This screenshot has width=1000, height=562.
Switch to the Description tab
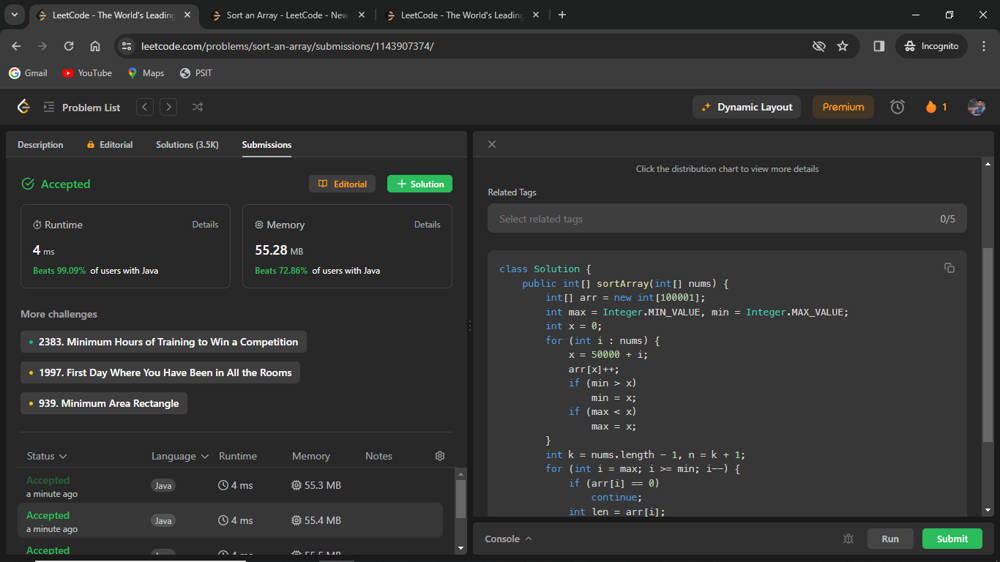(40, 145)
